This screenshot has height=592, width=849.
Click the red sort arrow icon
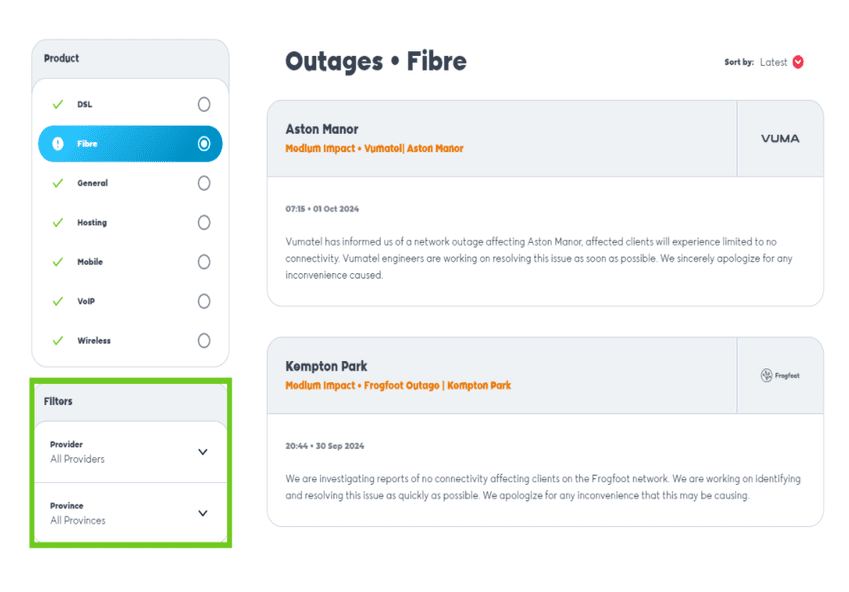(x=798, y=62)
